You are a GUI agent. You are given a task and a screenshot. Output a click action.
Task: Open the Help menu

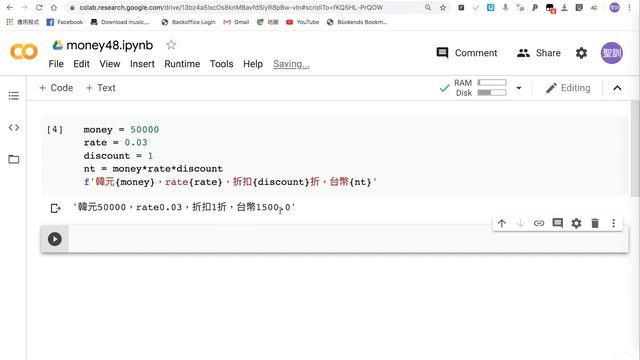253,64
